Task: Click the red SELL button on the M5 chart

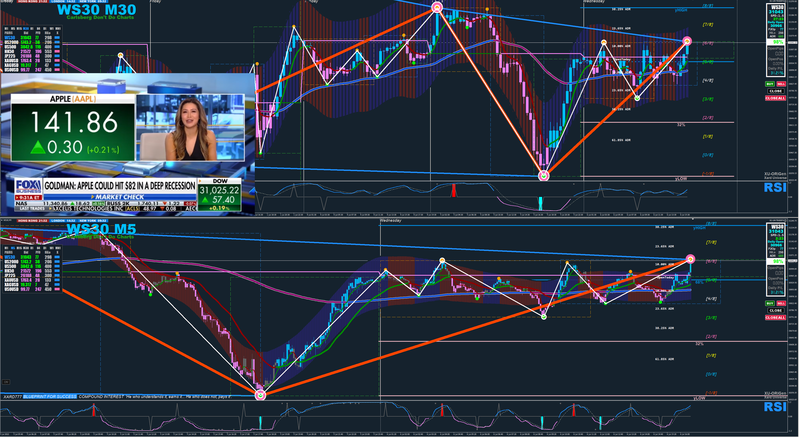Action: [781, 304]
